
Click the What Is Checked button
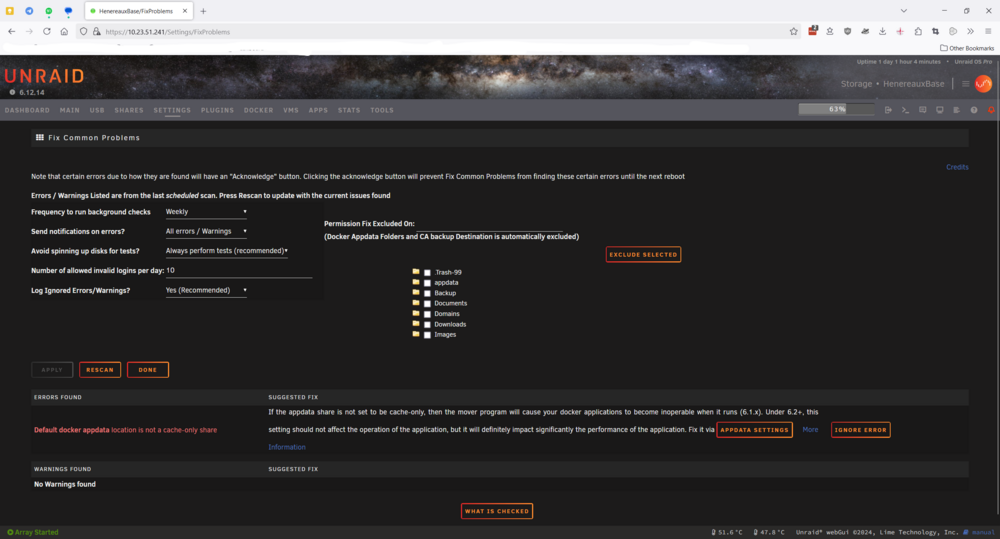tap(497, 511)
